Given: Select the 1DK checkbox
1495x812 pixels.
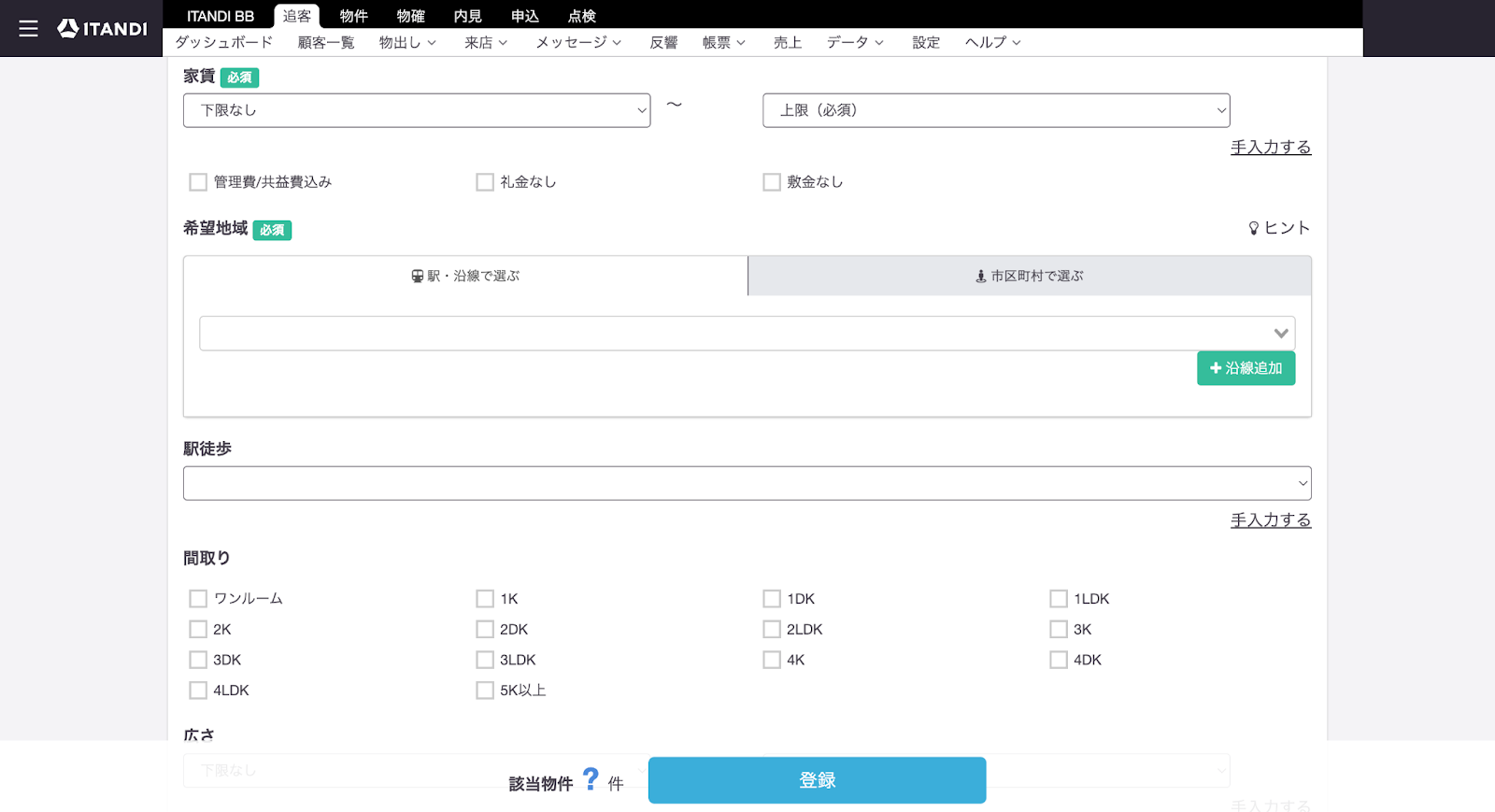Looking at the screenshot, I should click(772, 599).
